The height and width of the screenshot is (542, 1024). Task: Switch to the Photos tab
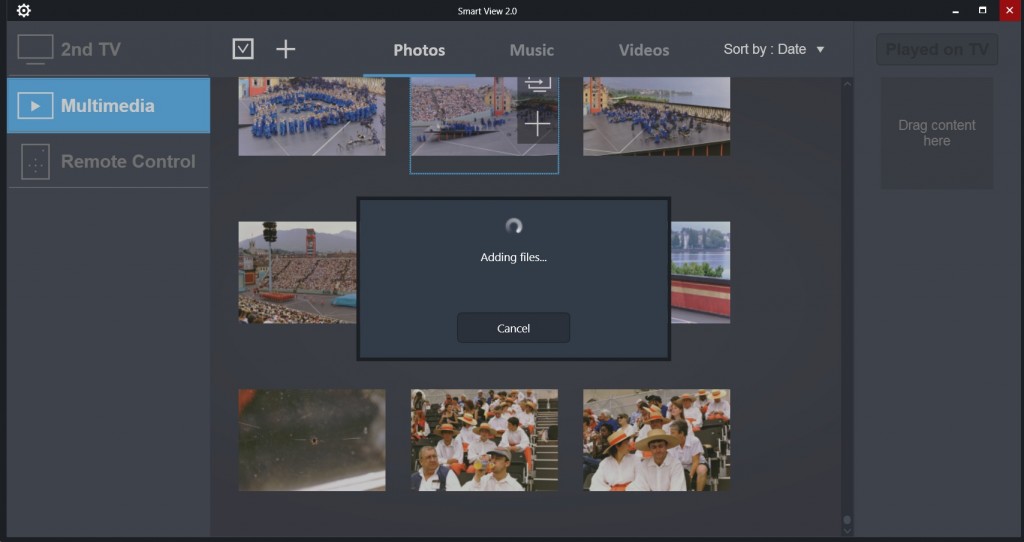click(419, 50)
